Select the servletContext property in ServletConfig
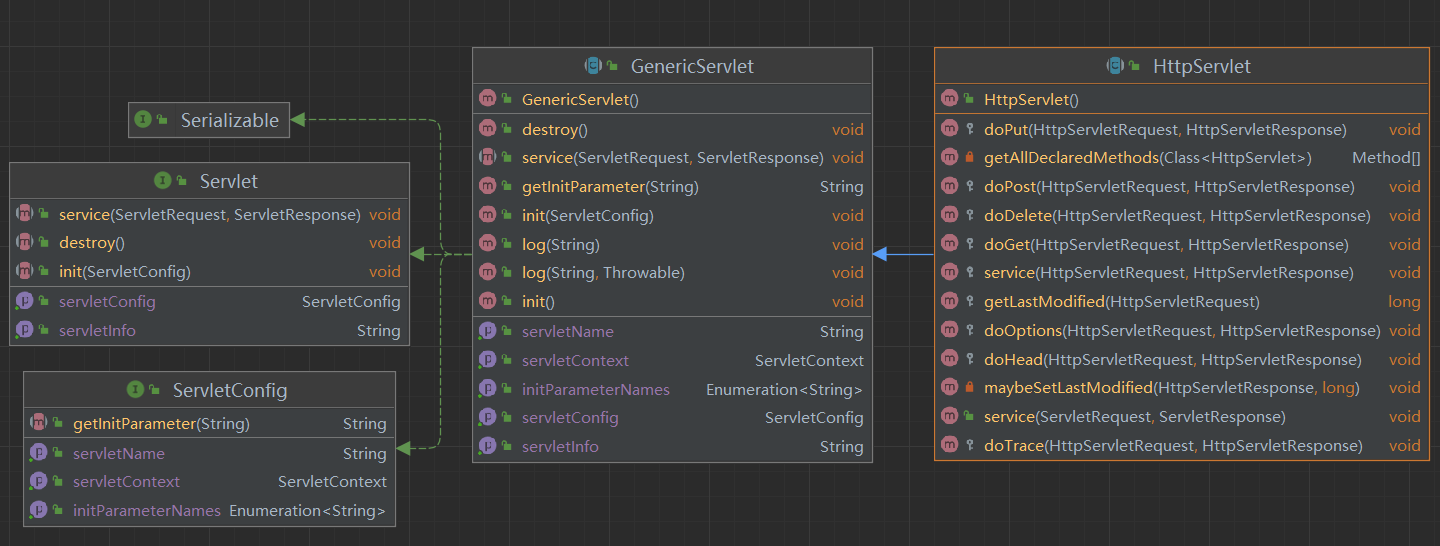This screenshot has height=546, width=1440. (126, 482)
